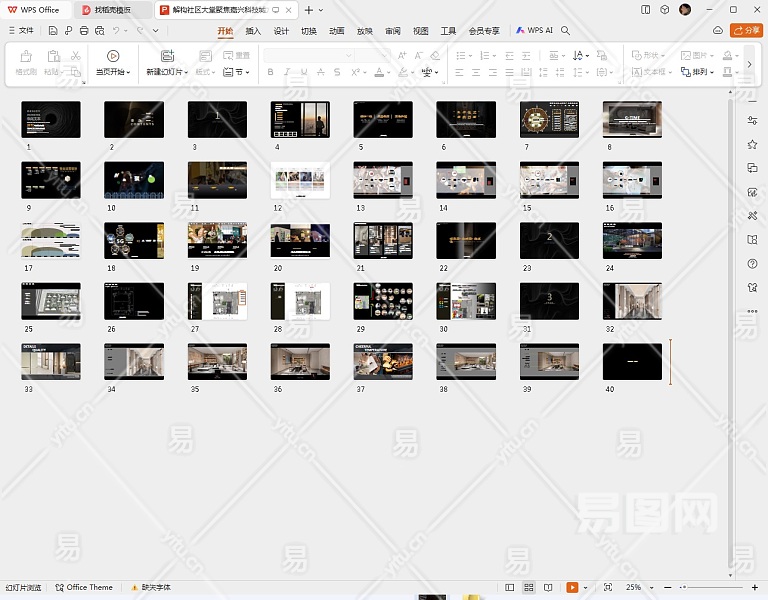Screen dimensions: 768x600
Task: Select slide thumbnail number 40
Action: (632, 362)
